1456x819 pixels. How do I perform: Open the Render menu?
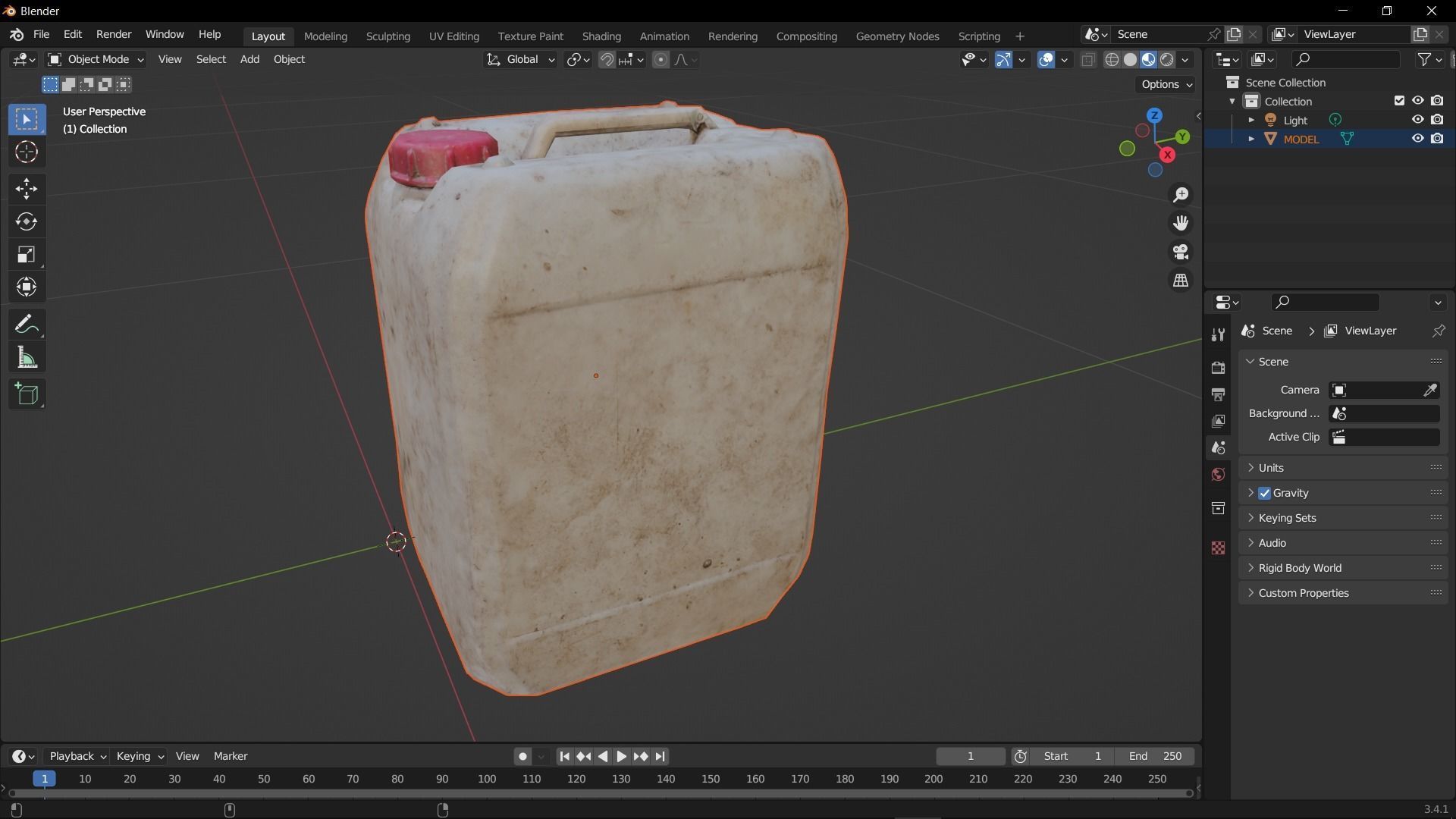point(114,35)
